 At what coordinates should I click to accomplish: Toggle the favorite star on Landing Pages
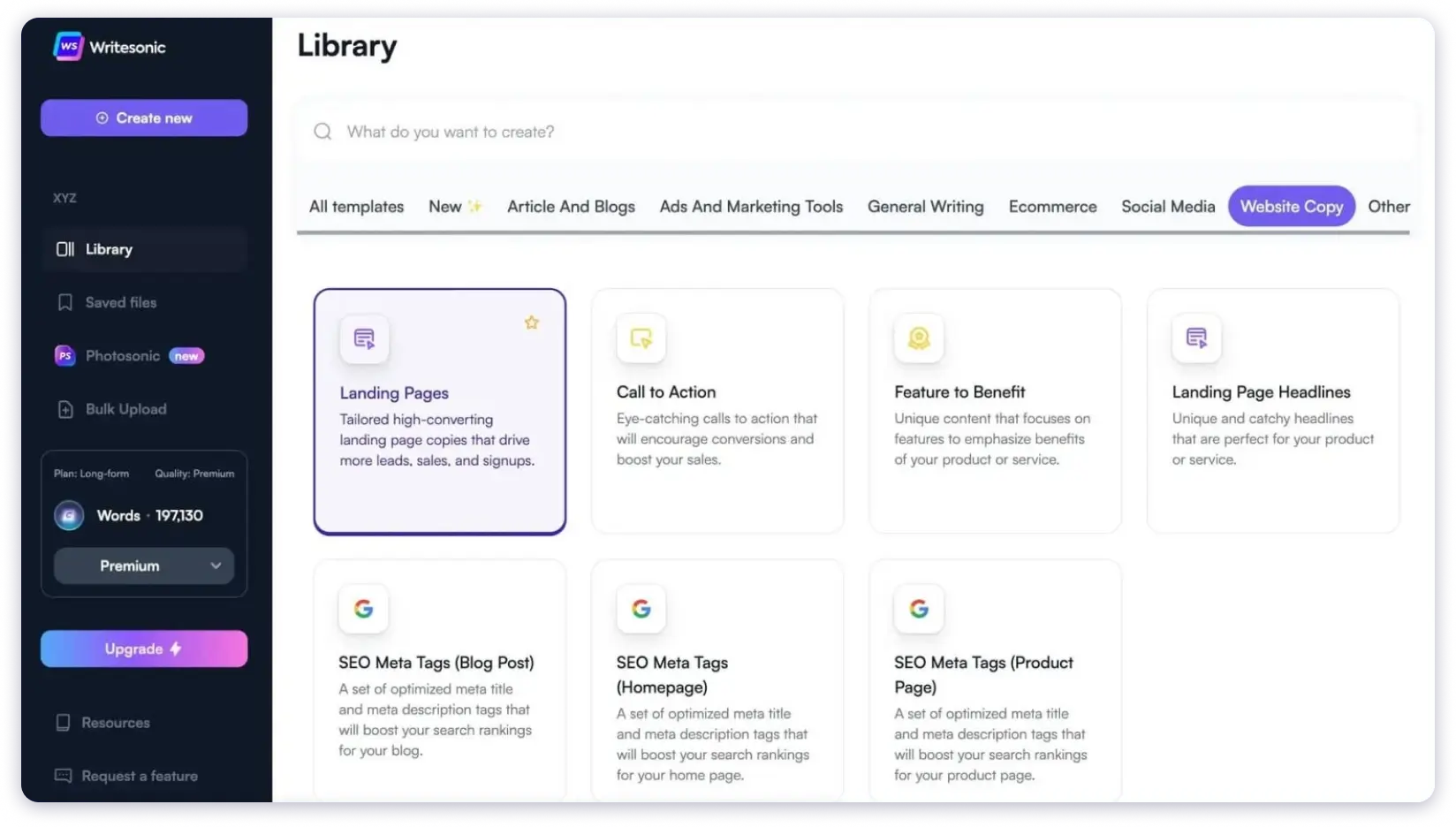[532, 322]
